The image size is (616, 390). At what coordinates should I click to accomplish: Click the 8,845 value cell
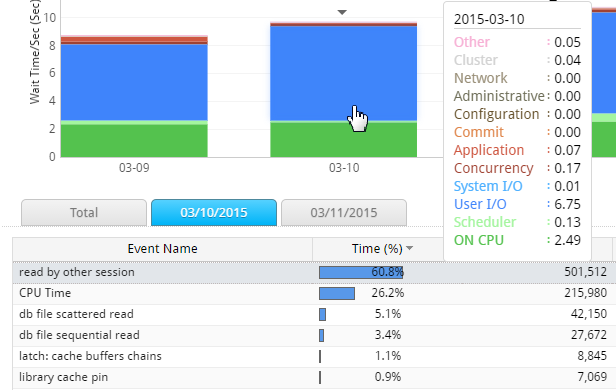click(x=592, y=356)
